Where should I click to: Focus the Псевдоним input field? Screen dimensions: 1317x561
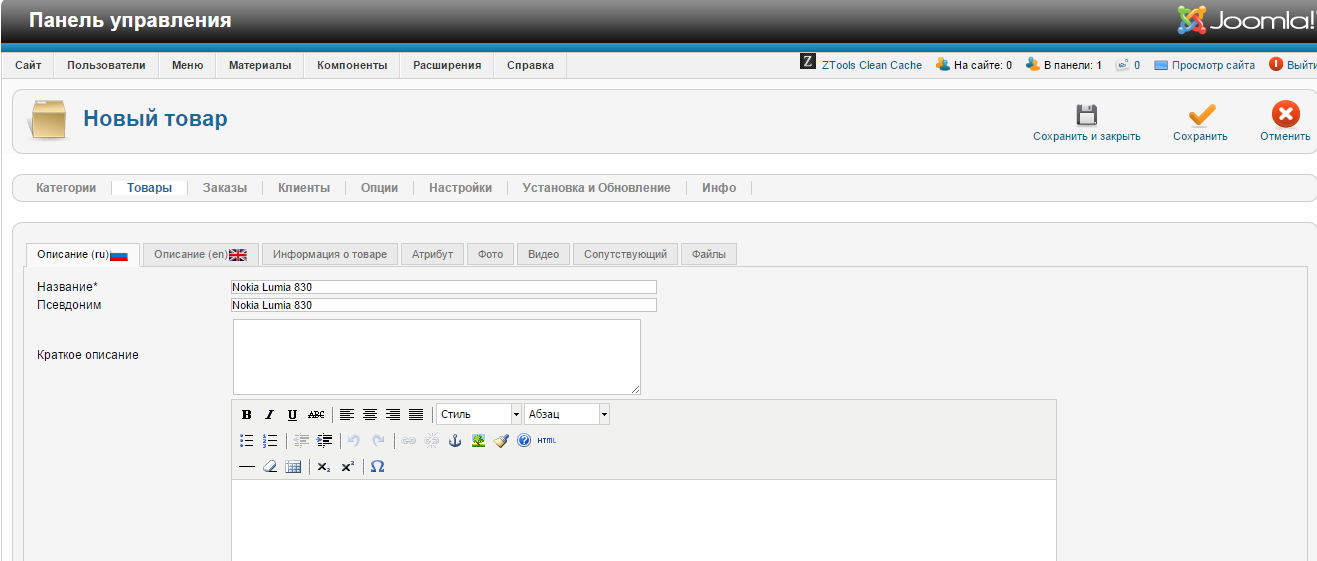444,305
